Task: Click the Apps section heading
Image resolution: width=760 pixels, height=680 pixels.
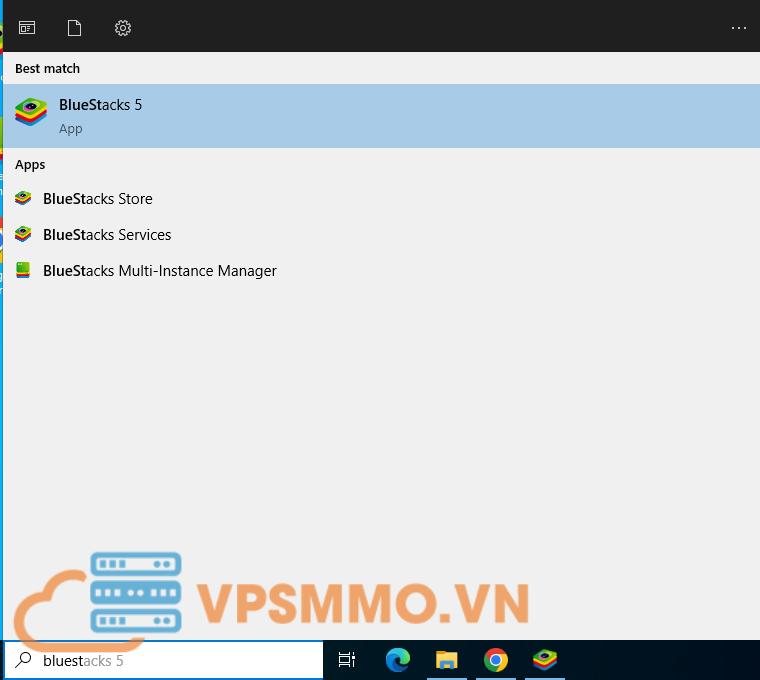Action: (30, 165)
